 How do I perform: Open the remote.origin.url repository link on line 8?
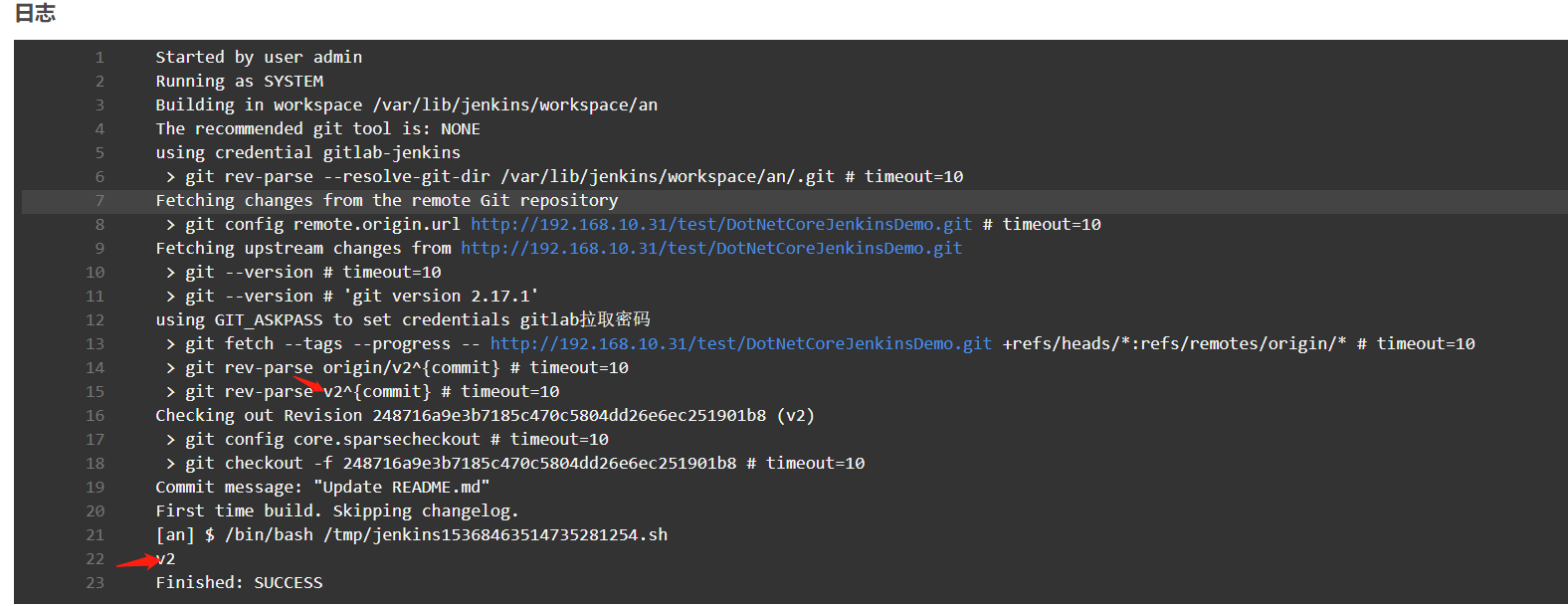[720, 225]
